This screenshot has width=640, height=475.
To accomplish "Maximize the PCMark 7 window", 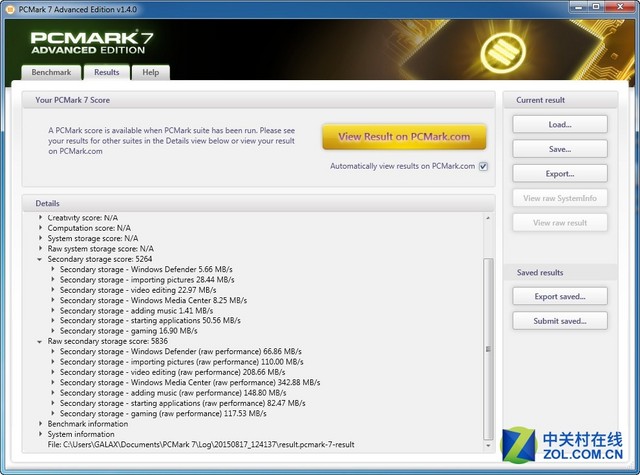I will click(x=596, y=7).
